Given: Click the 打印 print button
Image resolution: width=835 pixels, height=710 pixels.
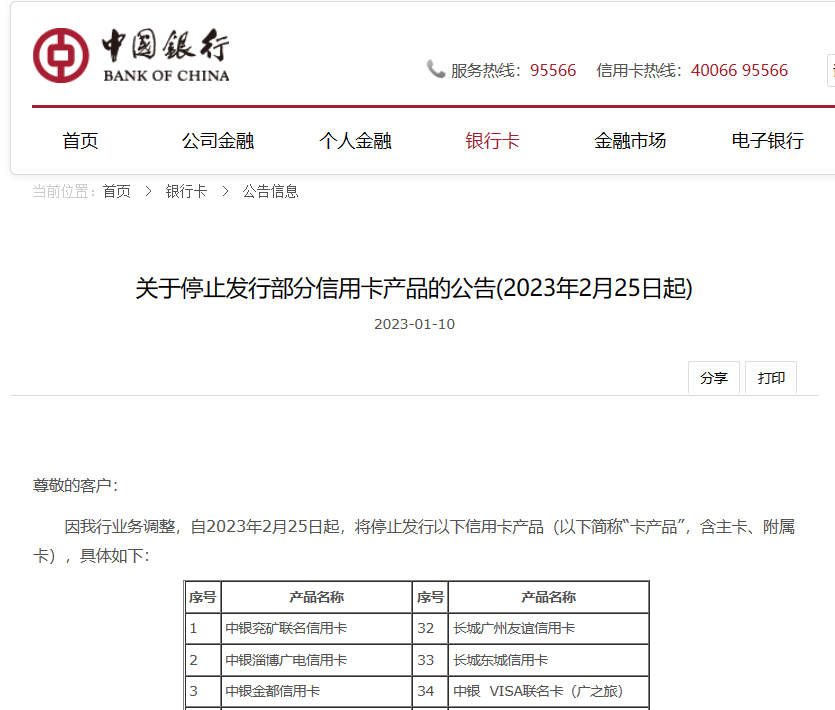Looking at the screenshot, I should (771, 378).
